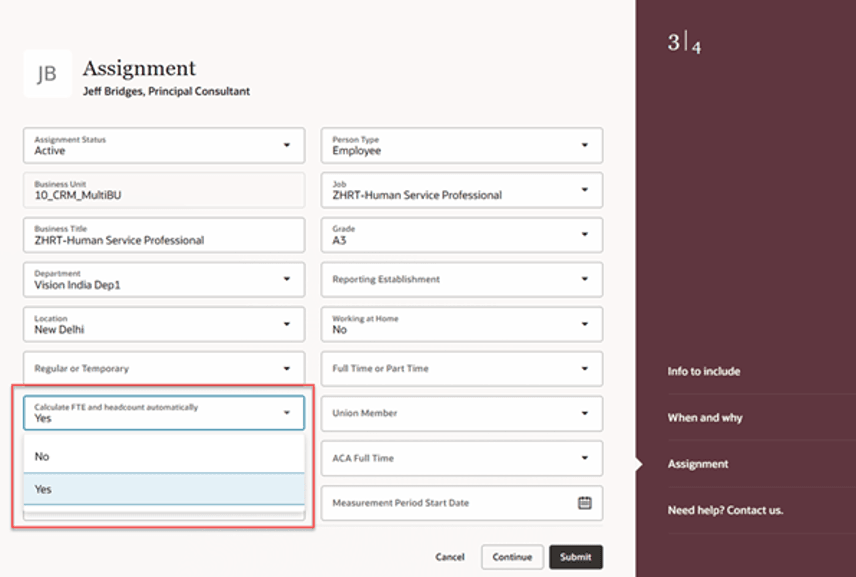Screen dimensions: 856x577
Task: Select Yes in the FTE option list
Action: [164, 489]
